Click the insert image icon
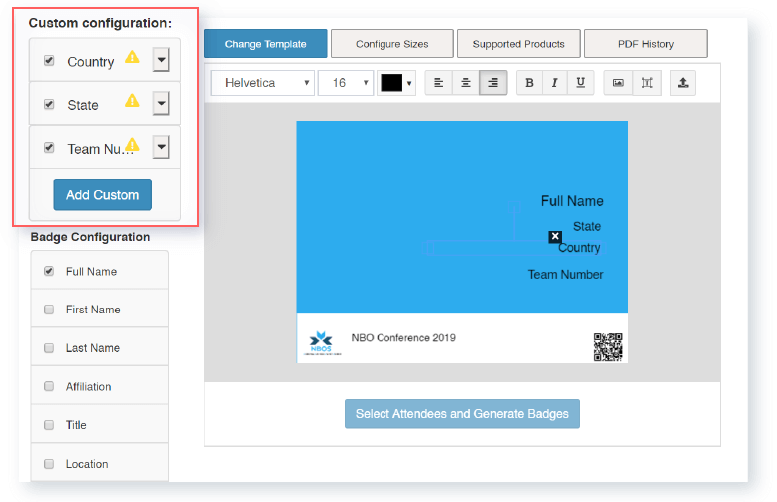The height and width of the screenshot is (502, 777). (x=618, y=83)
